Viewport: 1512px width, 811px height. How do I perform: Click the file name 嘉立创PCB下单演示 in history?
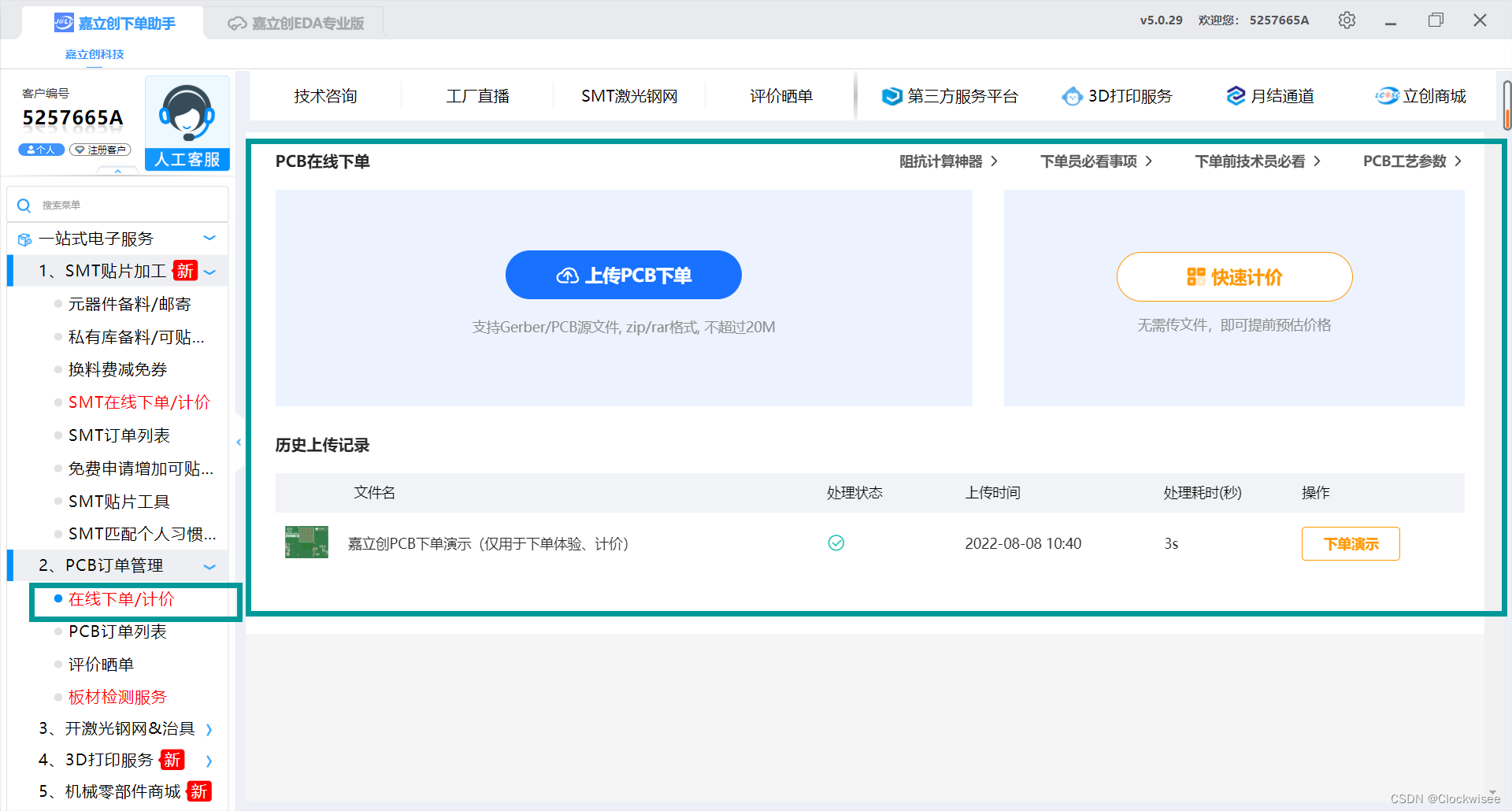pyautogui.click(x=488, y=543)
